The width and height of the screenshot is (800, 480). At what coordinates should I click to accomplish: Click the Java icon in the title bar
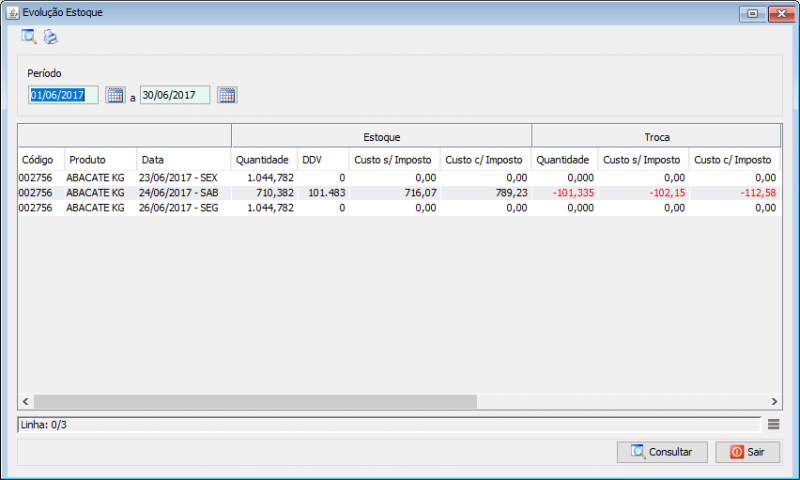pyautogui.click(x=13, y=13)
